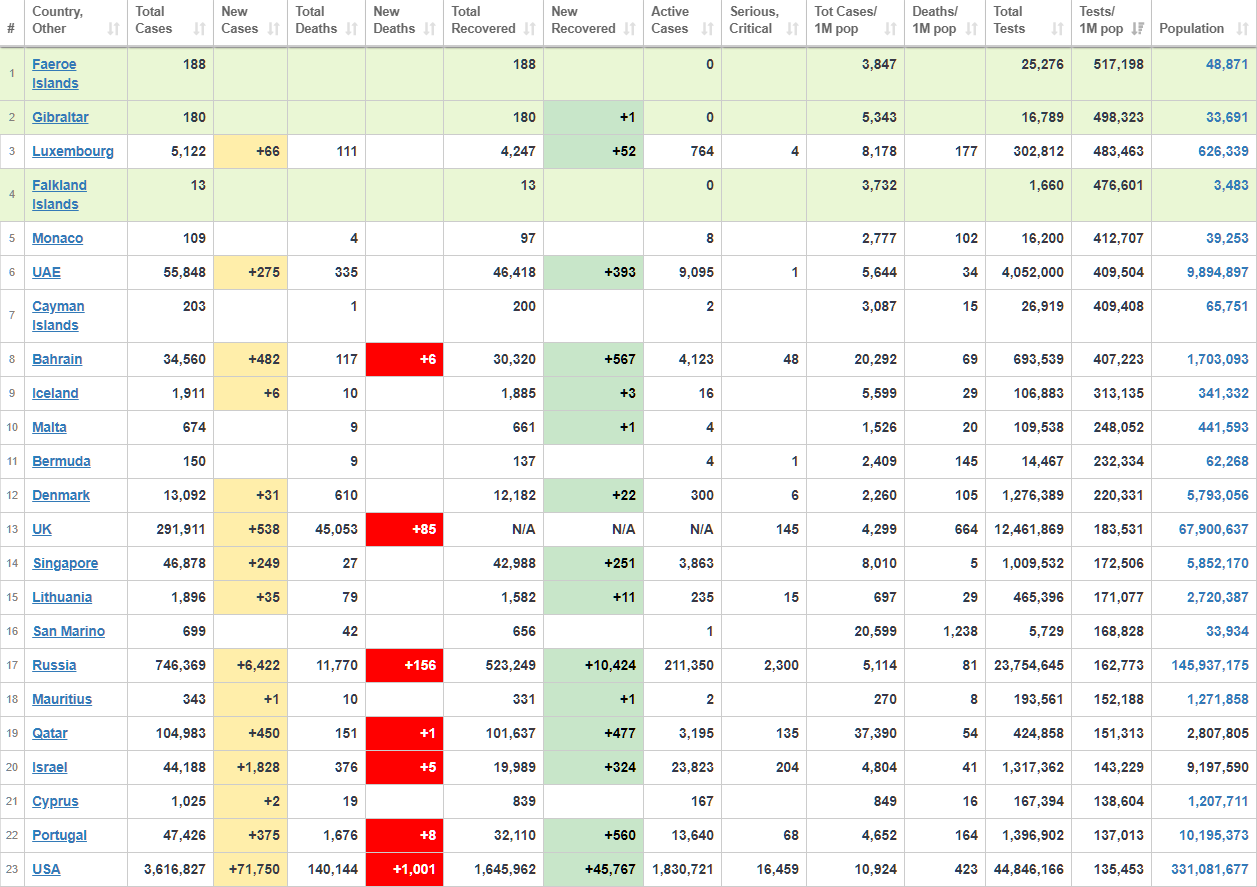Go to the Russia country page
Screen dimensions: 1257x887
tap(54, 666)
